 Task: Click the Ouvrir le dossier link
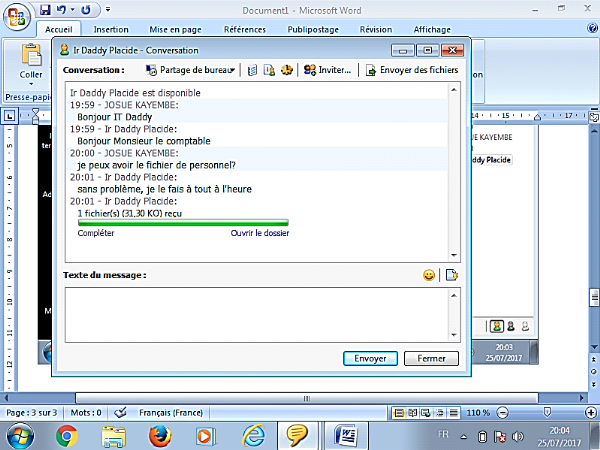click(x=260, y=233)
